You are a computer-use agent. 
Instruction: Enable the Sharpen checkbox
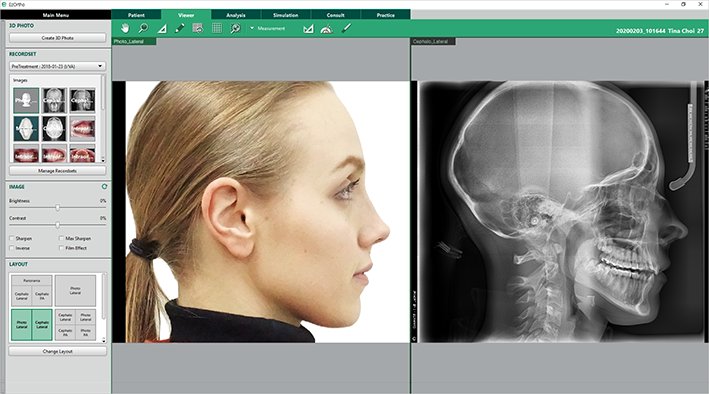[x=12, y=238]
